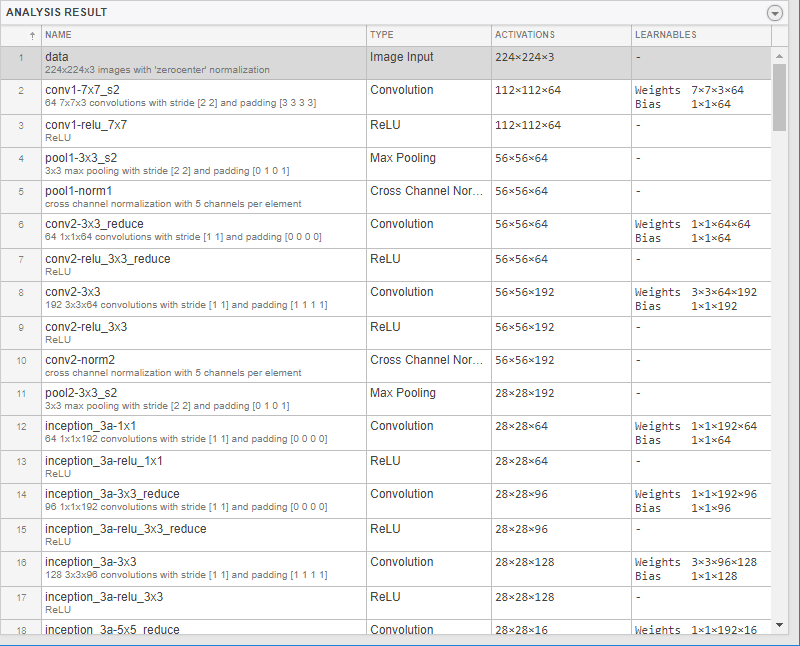The width and height of the screenshot is (800, 646).
Task: Click the activations cell of inception_3a-3x3
Action: 525,562
